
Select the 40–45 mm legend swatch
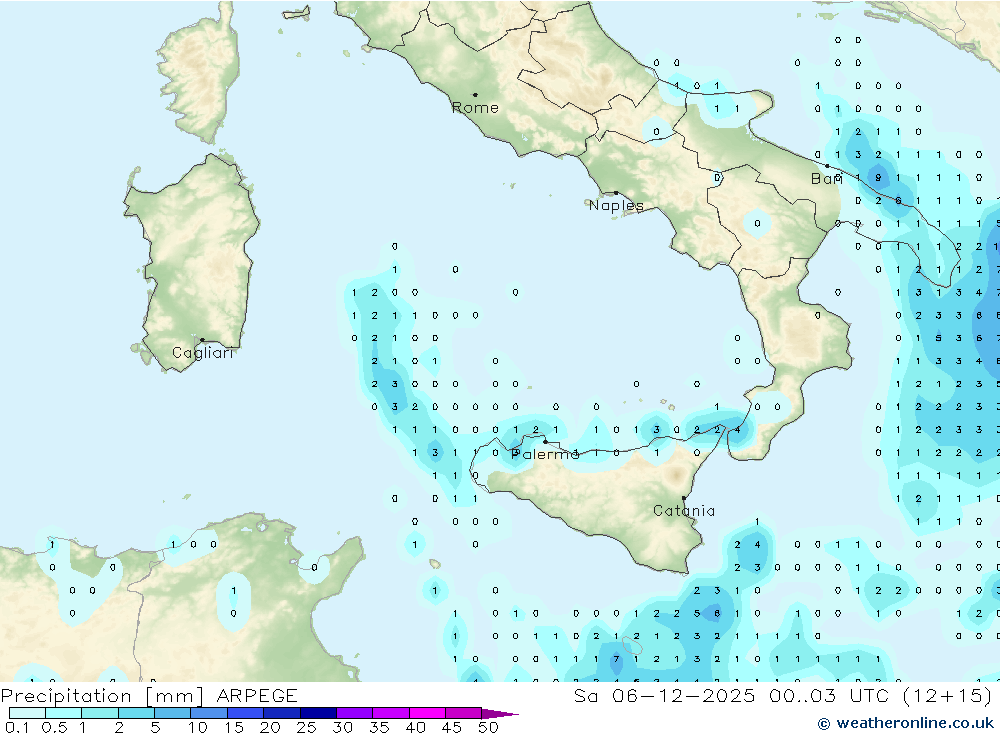point(427,713)
